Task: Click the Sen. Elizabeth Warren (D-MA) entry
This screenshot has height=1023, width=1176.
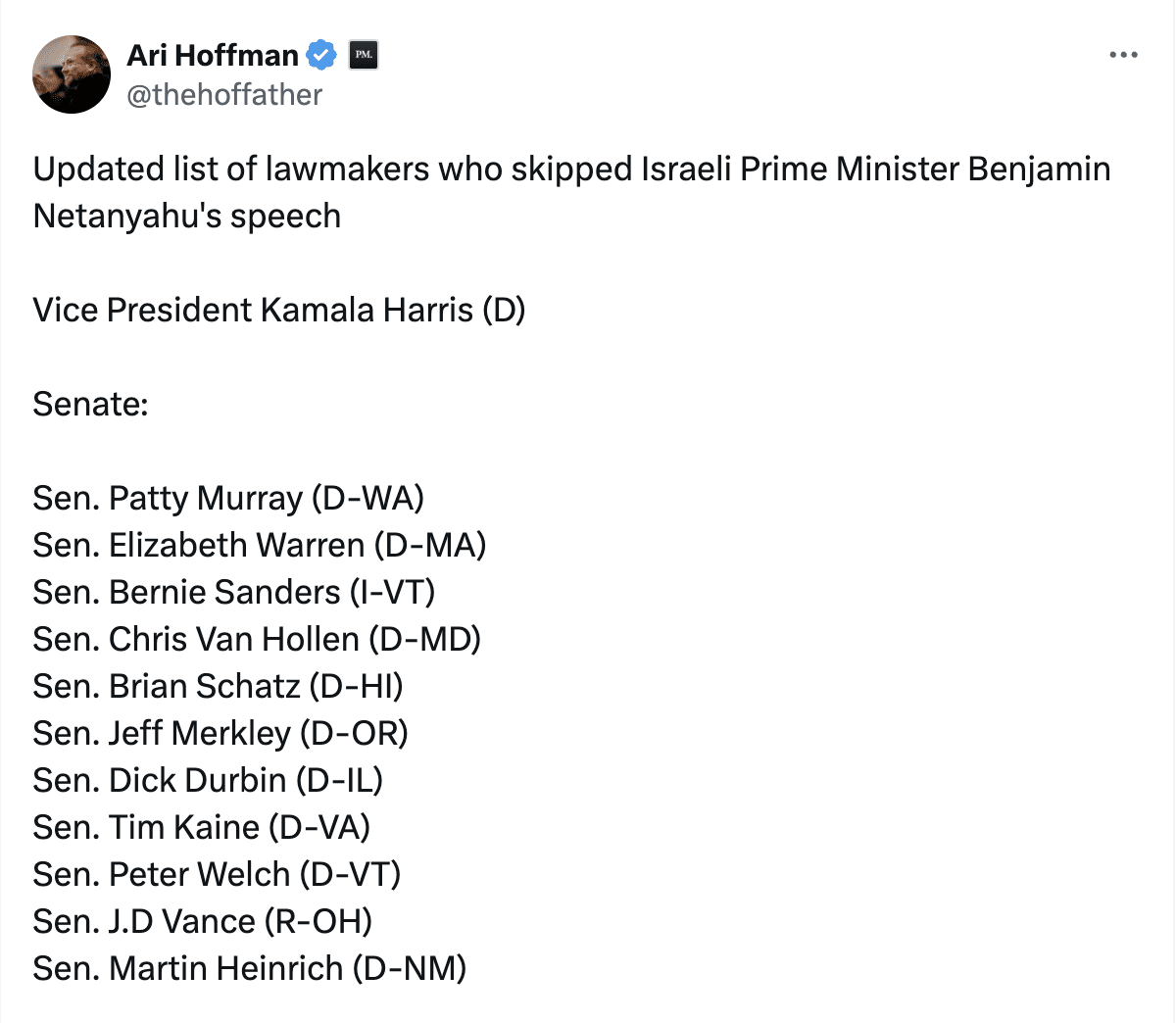Action: 260,545
